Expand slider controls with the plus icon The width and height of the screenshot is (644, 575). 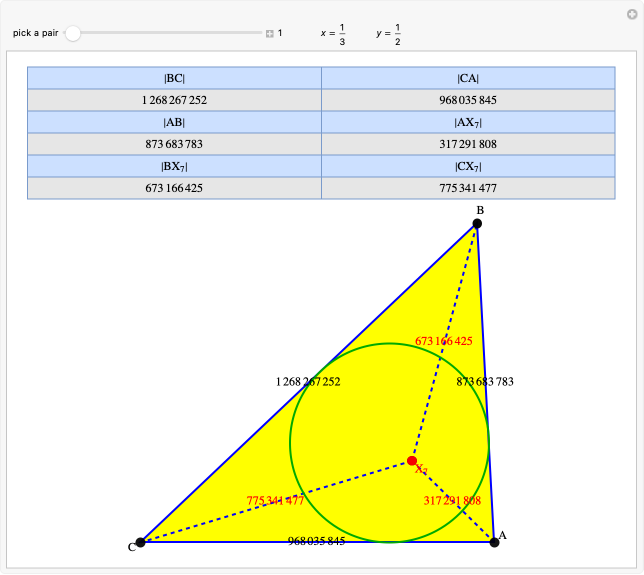click(270, 33)
